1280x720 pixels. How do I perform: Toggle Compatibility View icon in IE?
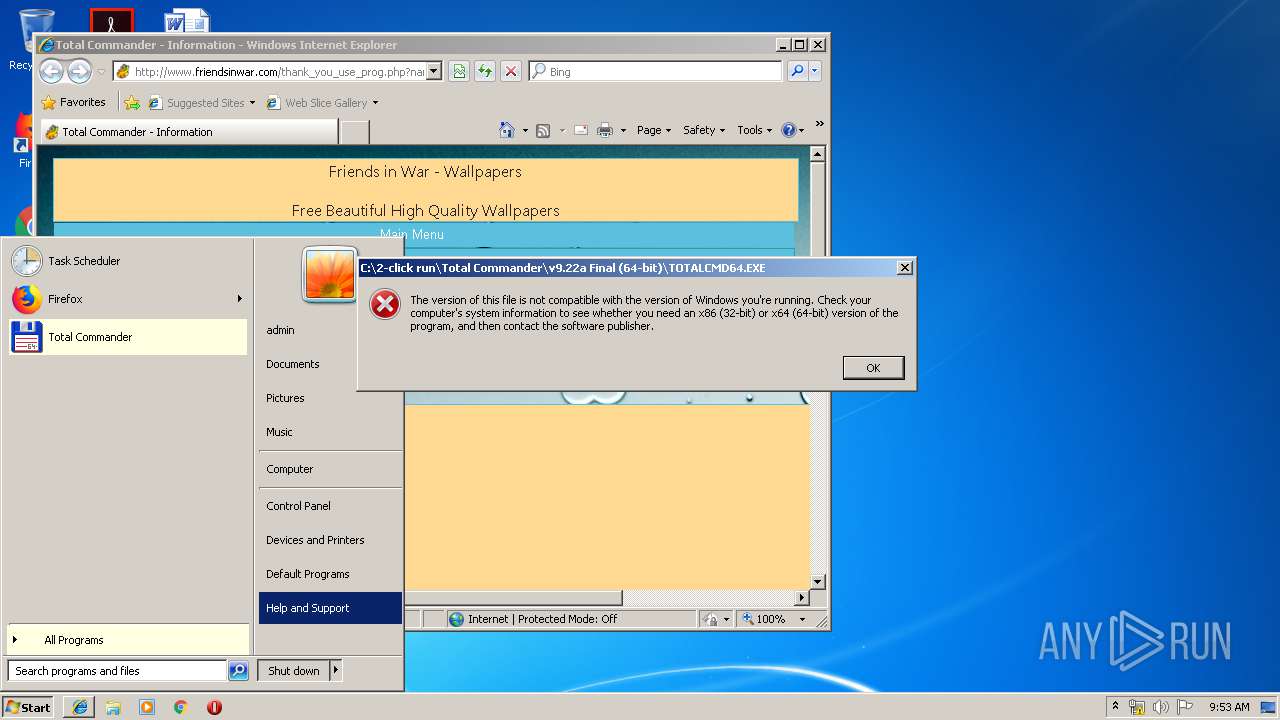[459, 71]
